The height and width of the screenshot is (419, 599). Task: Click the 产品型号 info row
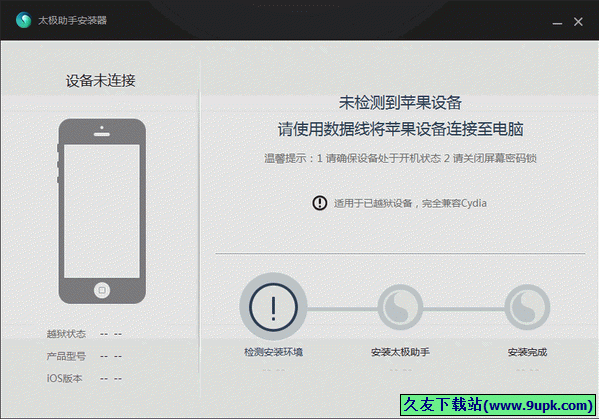pyautogui.click(x=84, y=356)
